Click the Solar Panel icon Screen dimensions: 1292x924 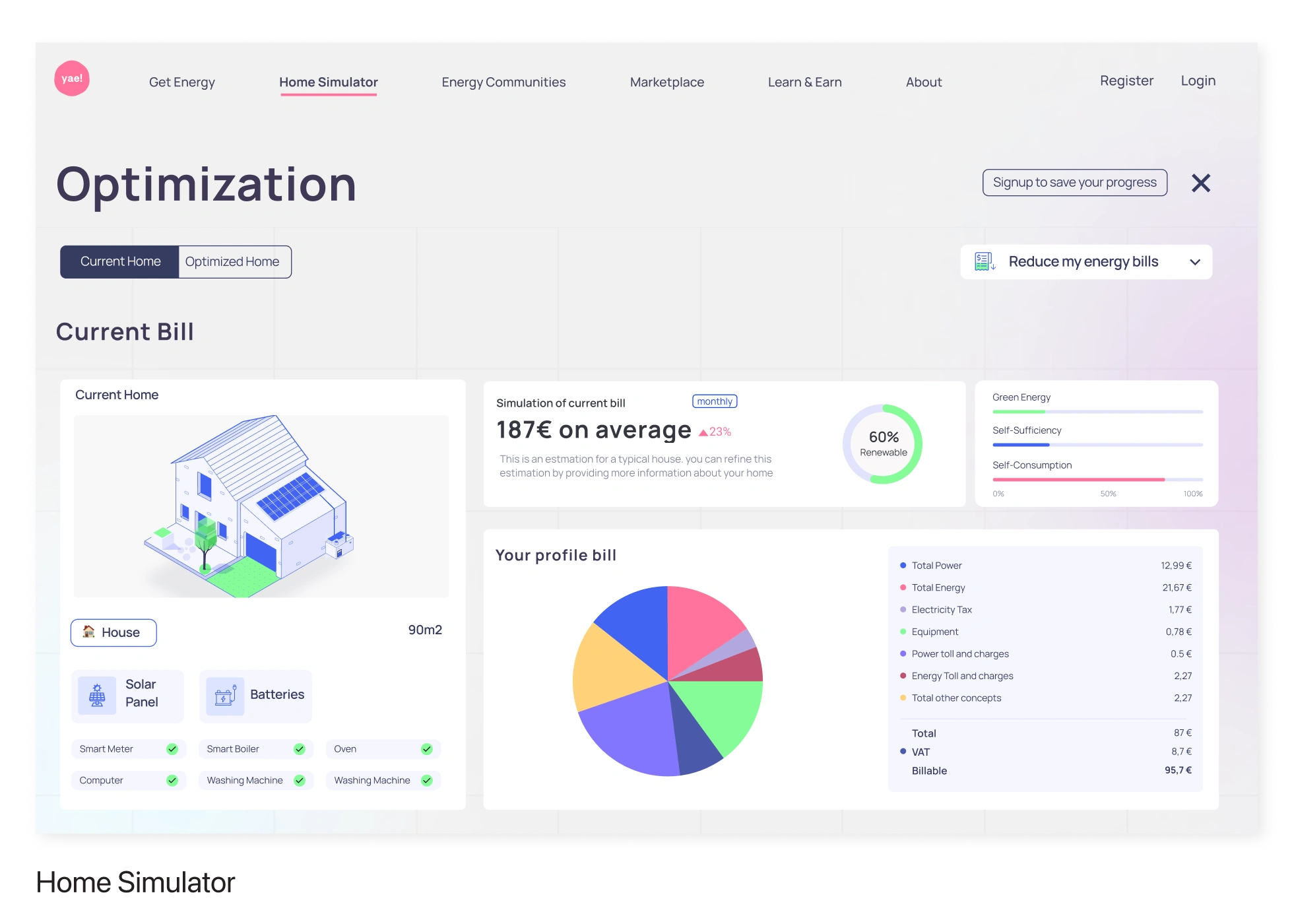pyautogui.click(x=97, y=696)
